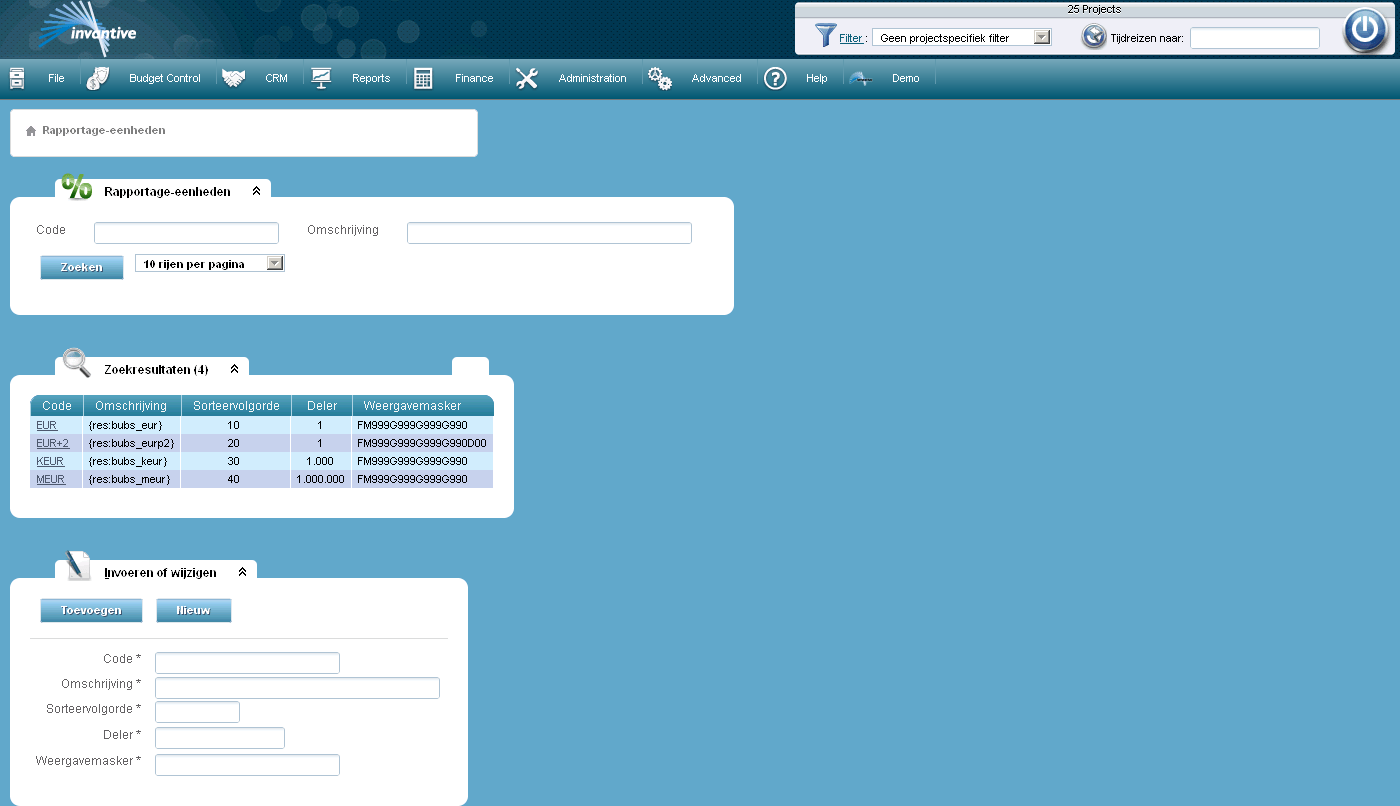This screenshot has height=806, width=1400.
Task: Click the pen icon of Invoeren panel
Action: tap(78, 565)
